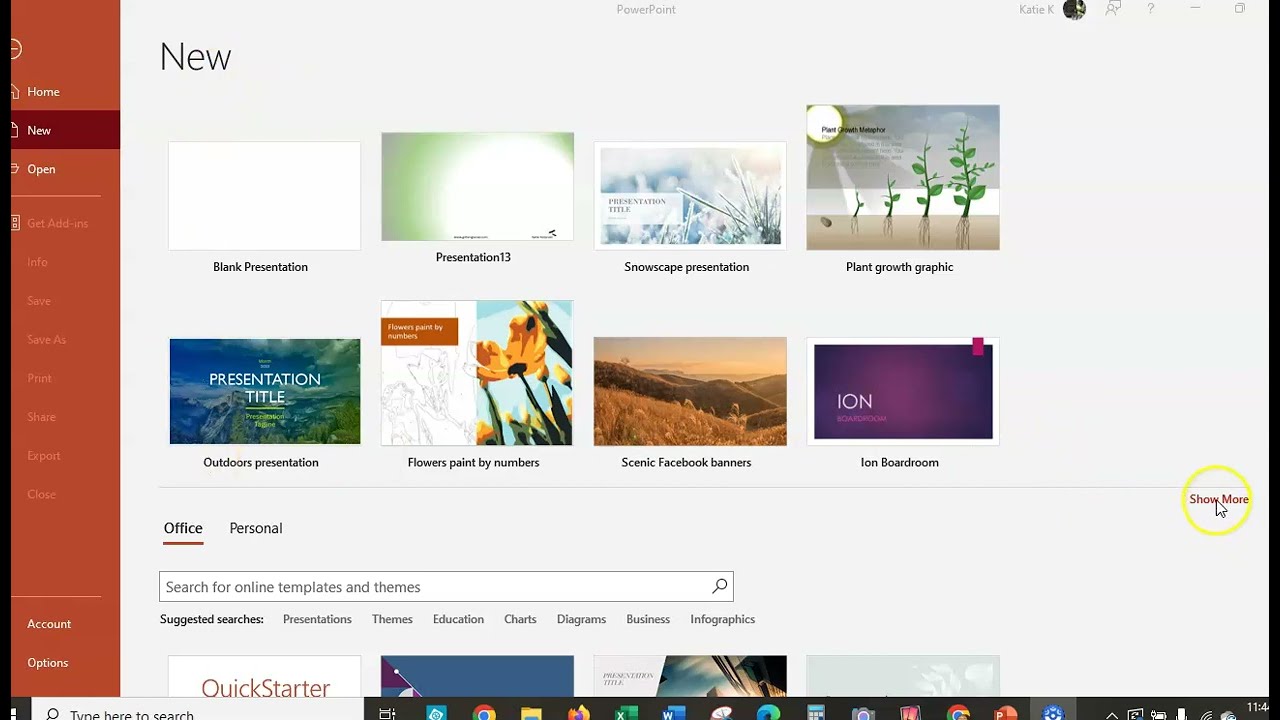Click the back arrow in the sidebar
1280x720 pixels.
pyautogui.click(x=15, y=49)
